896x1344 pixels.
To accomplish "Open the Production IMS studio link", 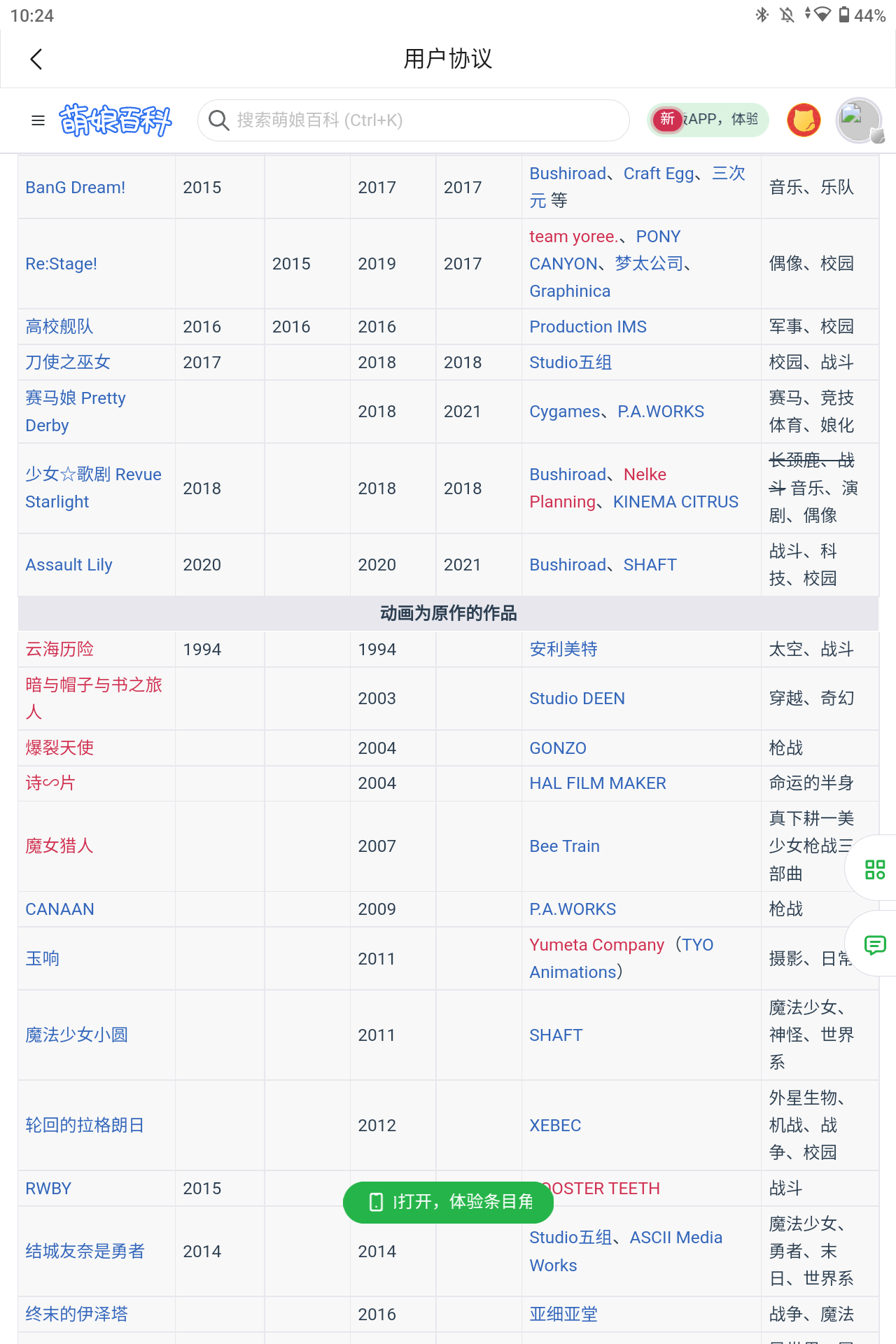I will tap(588, 327).
